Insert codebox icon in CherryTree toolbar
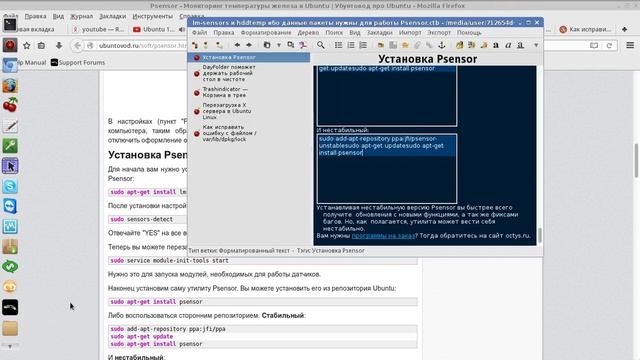 pos(405,45)
